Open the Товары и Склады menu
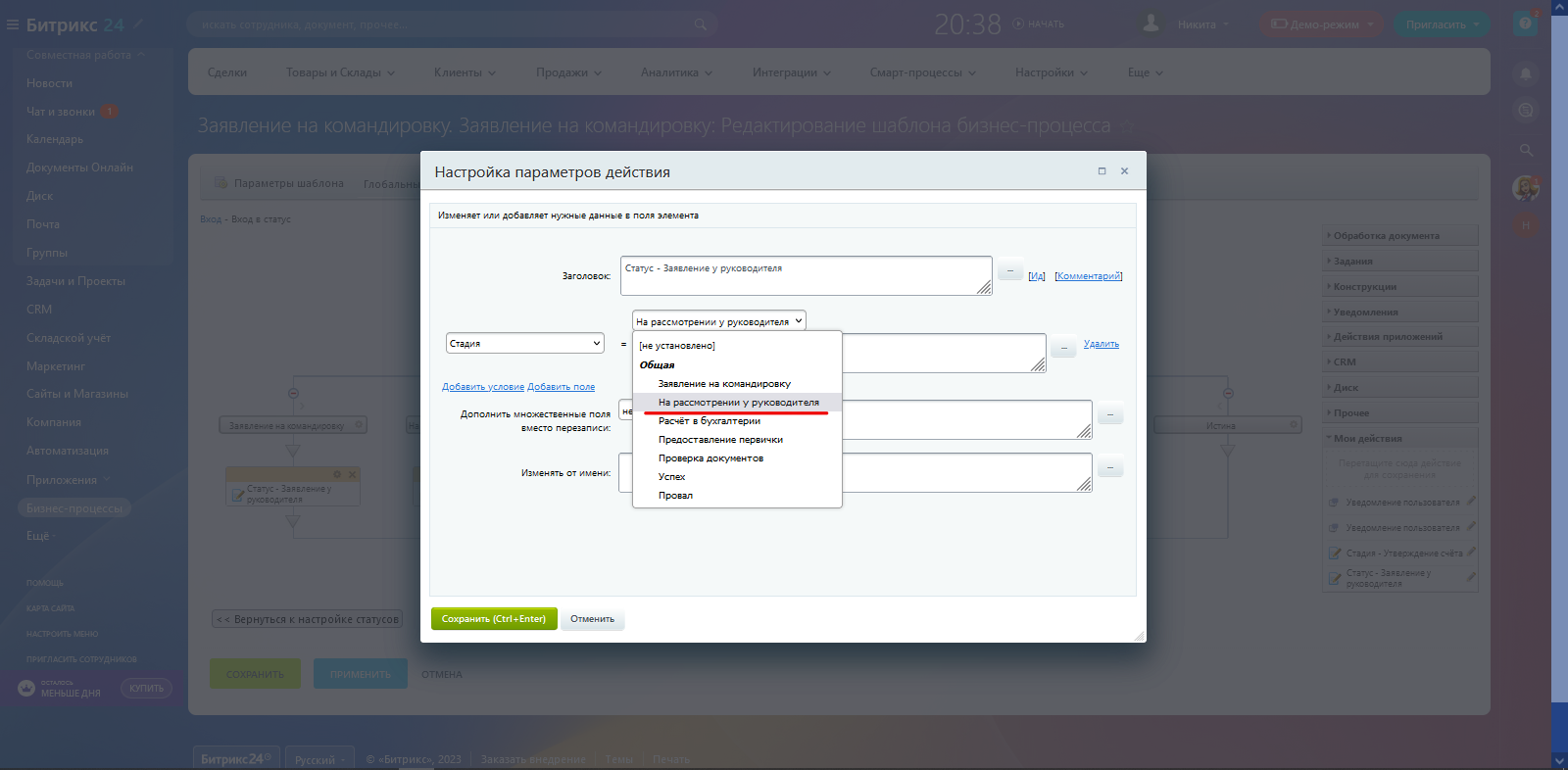Image resolution: width=1568 pixels, height=770 pixels. click(340, 72)
